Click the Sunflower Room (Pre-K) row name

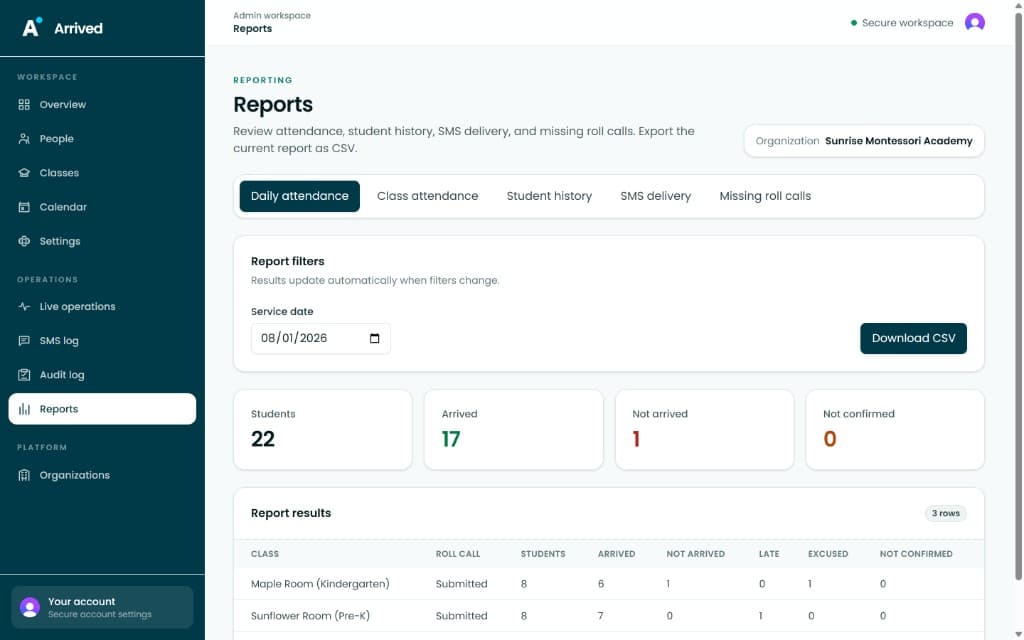click(310, 616)
